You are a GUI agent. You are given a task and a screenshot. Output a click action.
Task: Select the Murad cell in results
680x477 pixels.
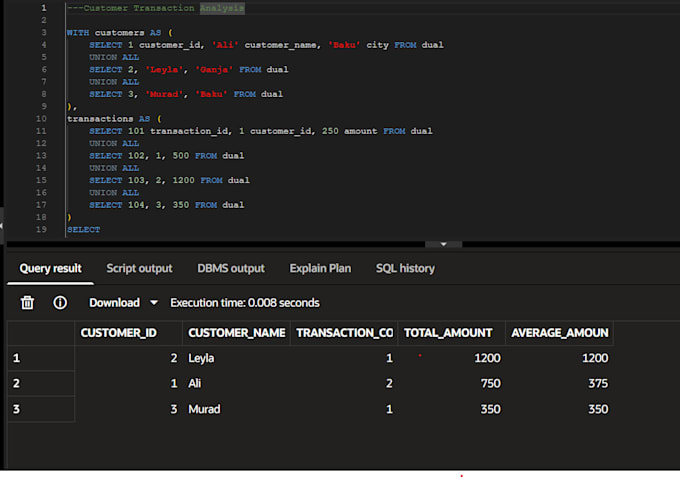coord(236,409)
